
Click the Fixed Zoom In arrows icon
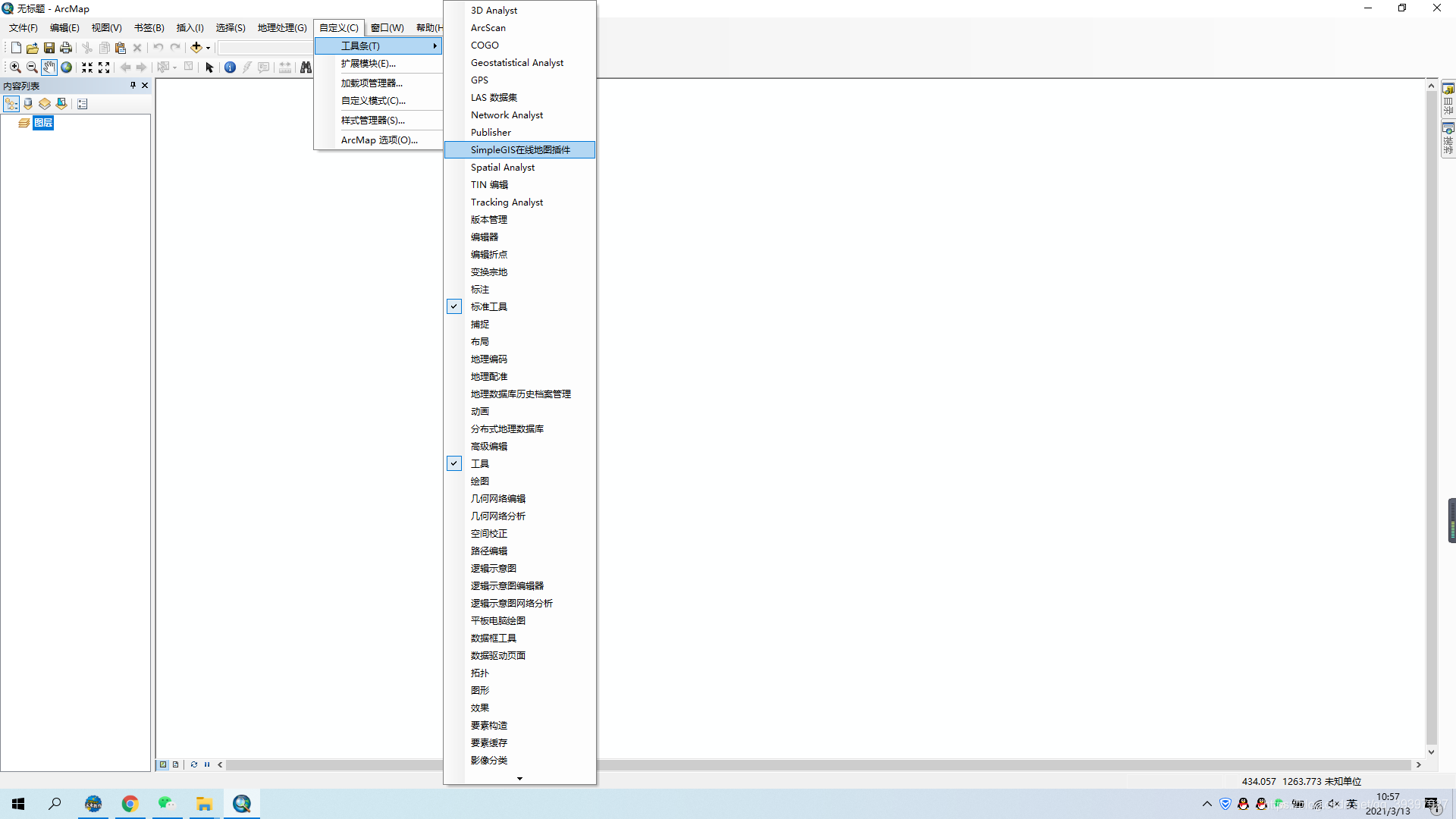tap(87, 67)
